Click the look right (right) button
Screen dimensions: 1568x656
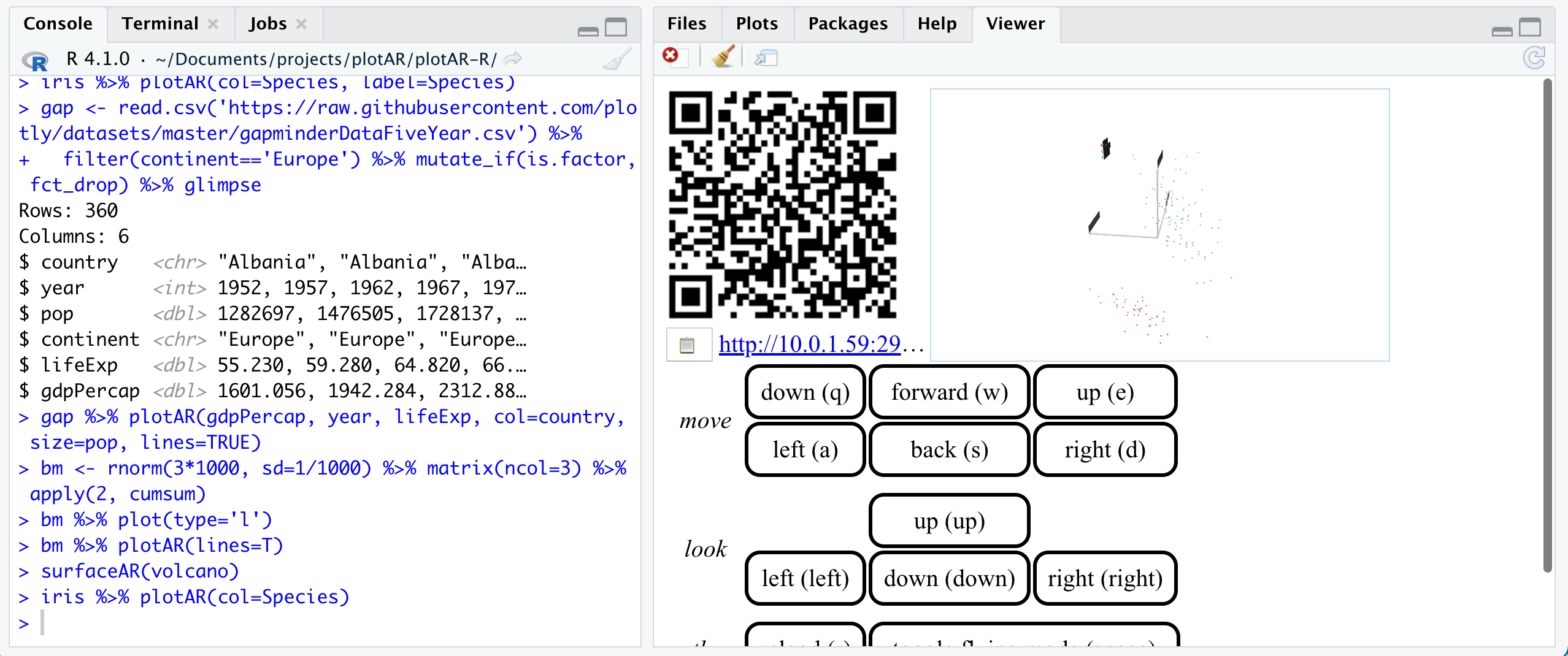1105,578
